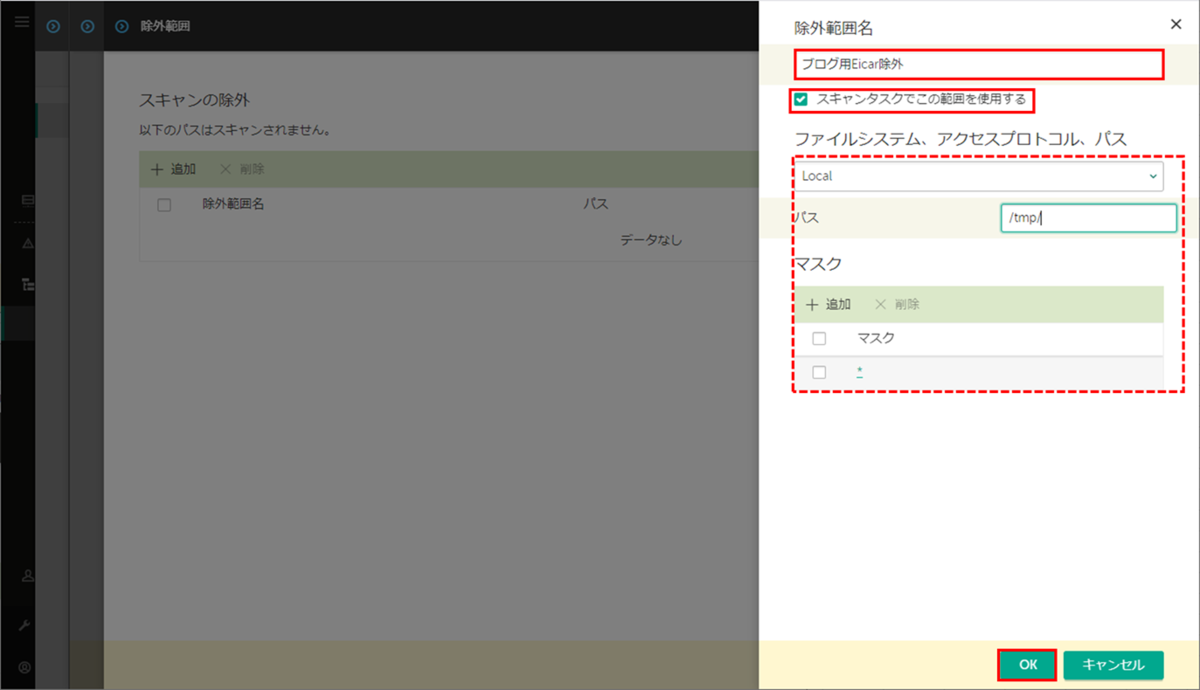Screen dimensions: 1200x690
Task: Confirm the exclusion with OK
Action: 1026,662
